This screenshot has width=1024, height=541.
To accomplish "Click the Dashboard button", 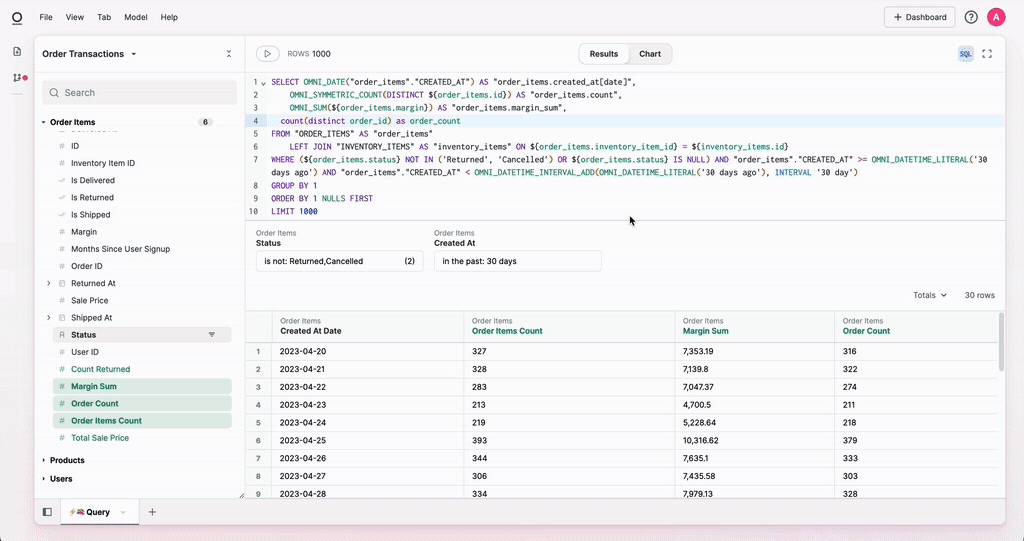I will pyautogui.click(x=920, y=17).
